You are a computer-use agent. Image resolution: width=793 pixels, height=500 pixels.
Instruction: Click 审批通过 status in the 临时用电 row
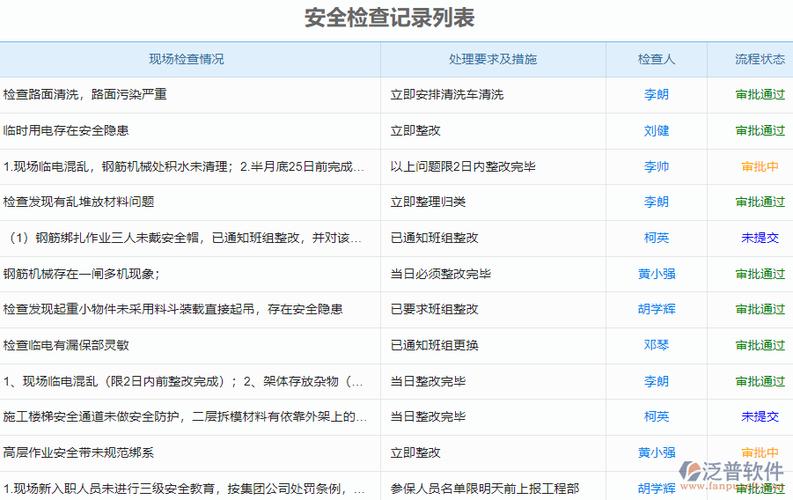pos(760,131)
